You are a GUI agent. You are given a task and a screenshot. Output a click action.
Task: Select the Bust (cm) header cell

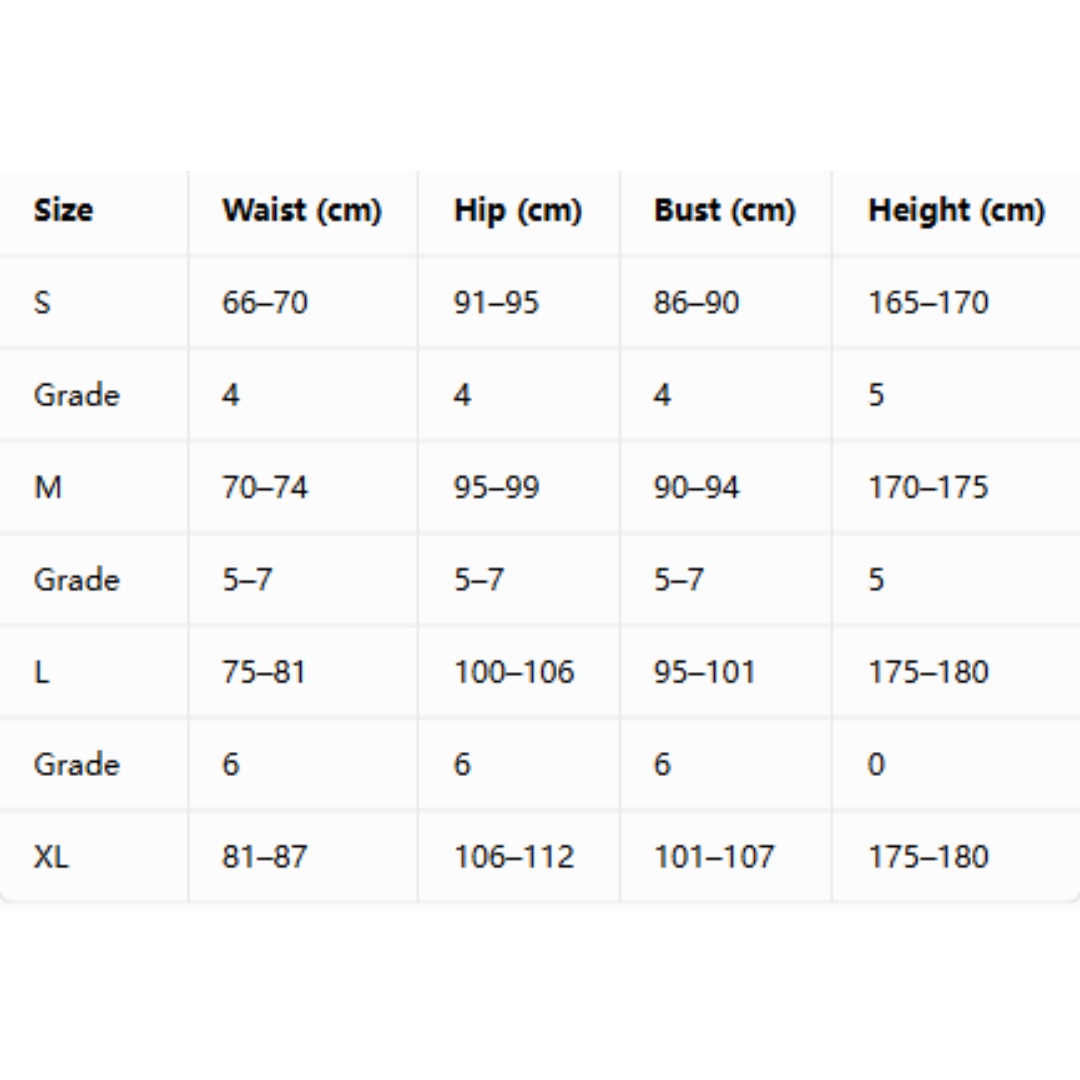725,211
